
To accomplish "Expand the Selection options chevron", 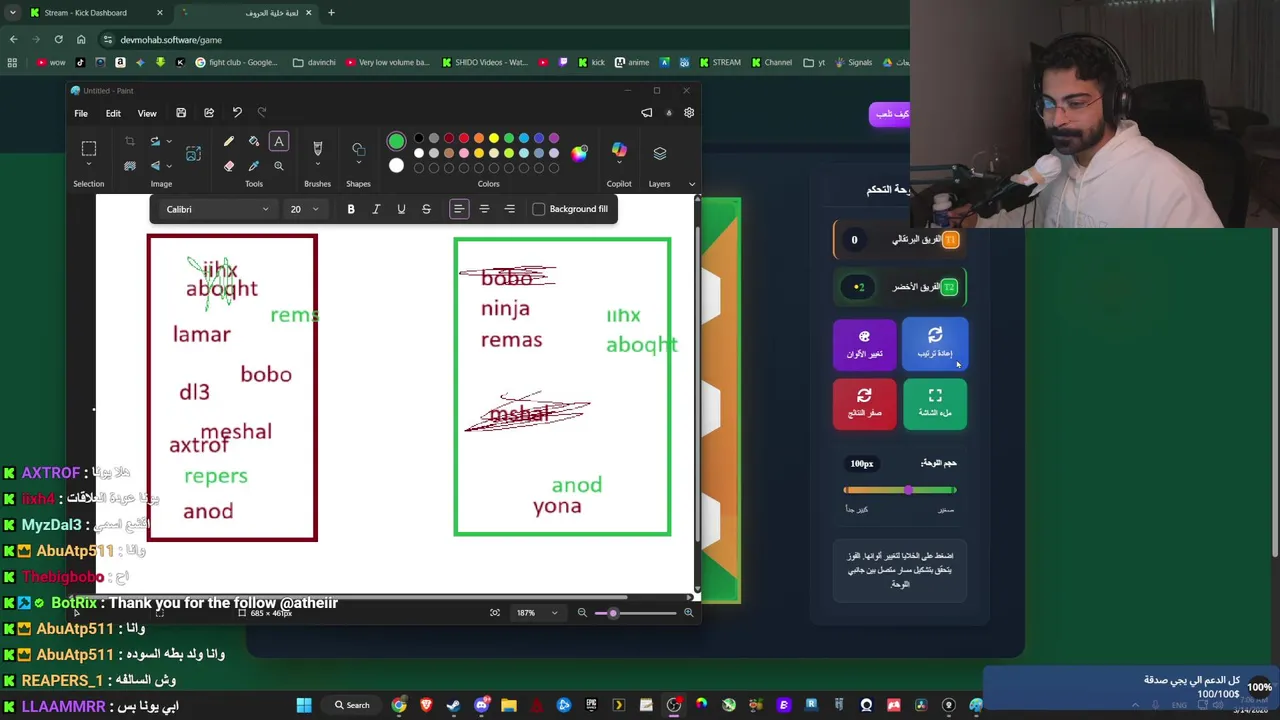I will (88, 166).
